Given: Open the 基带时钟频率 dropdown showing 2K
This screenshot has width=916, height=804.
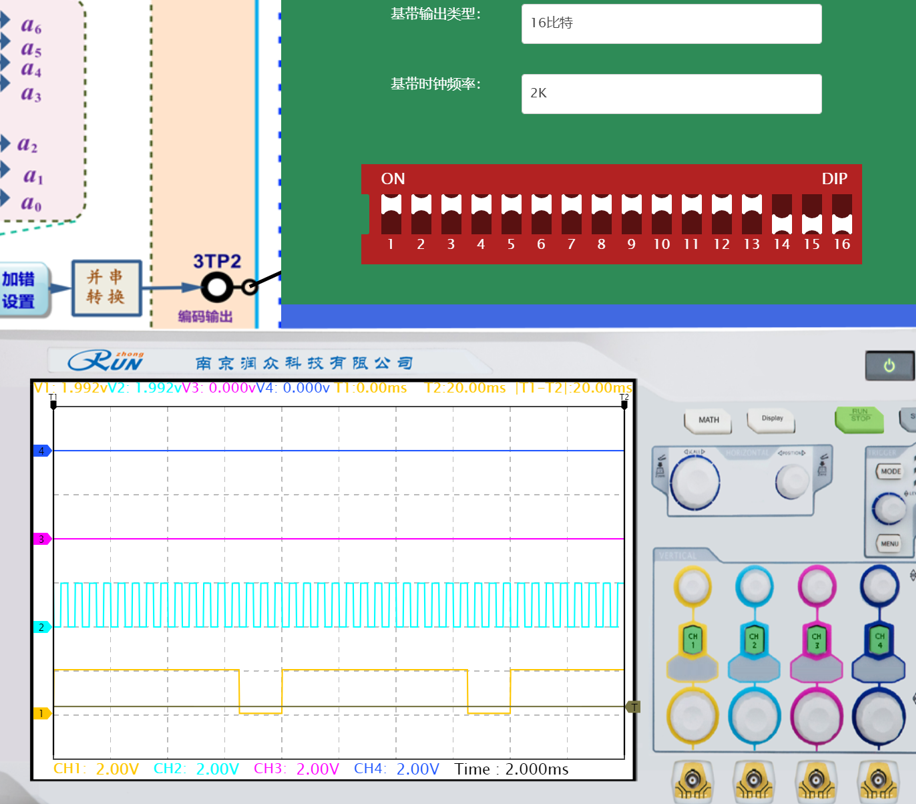Looking at the screenshot, I should point(671,94).
